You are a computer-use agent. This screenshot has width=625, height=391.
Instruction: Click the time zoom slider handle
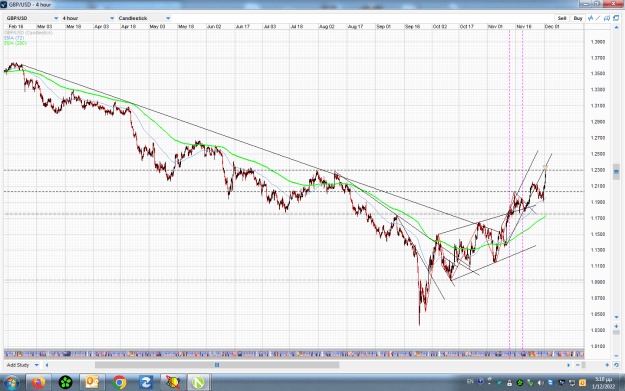[584, 365]
